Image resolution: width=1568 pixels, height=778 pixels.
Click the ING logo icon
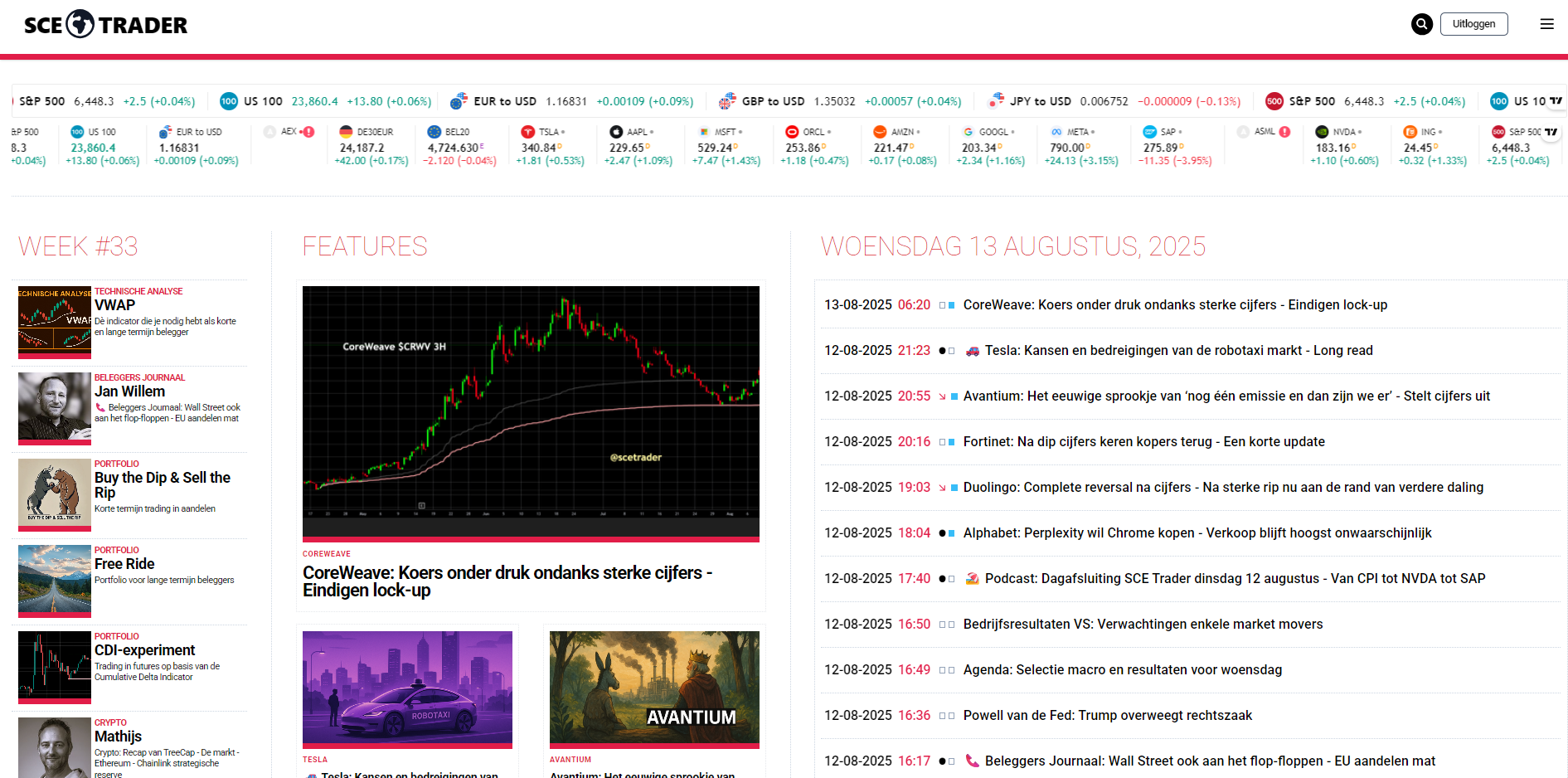coord(1410,132)
